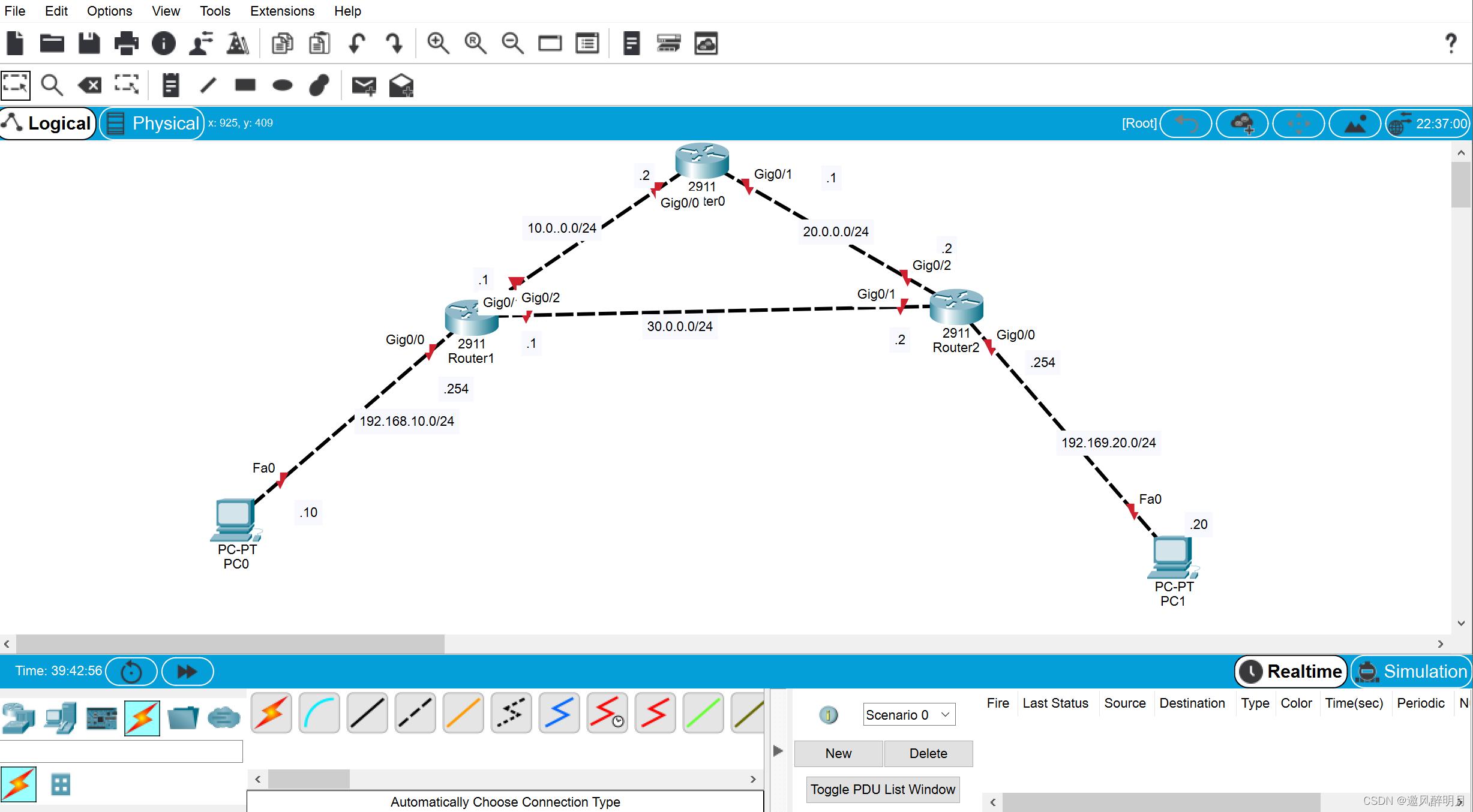Click the New scenario button
The width and height of the screenshot is (1473, 812).
click(x=838, y=753)
